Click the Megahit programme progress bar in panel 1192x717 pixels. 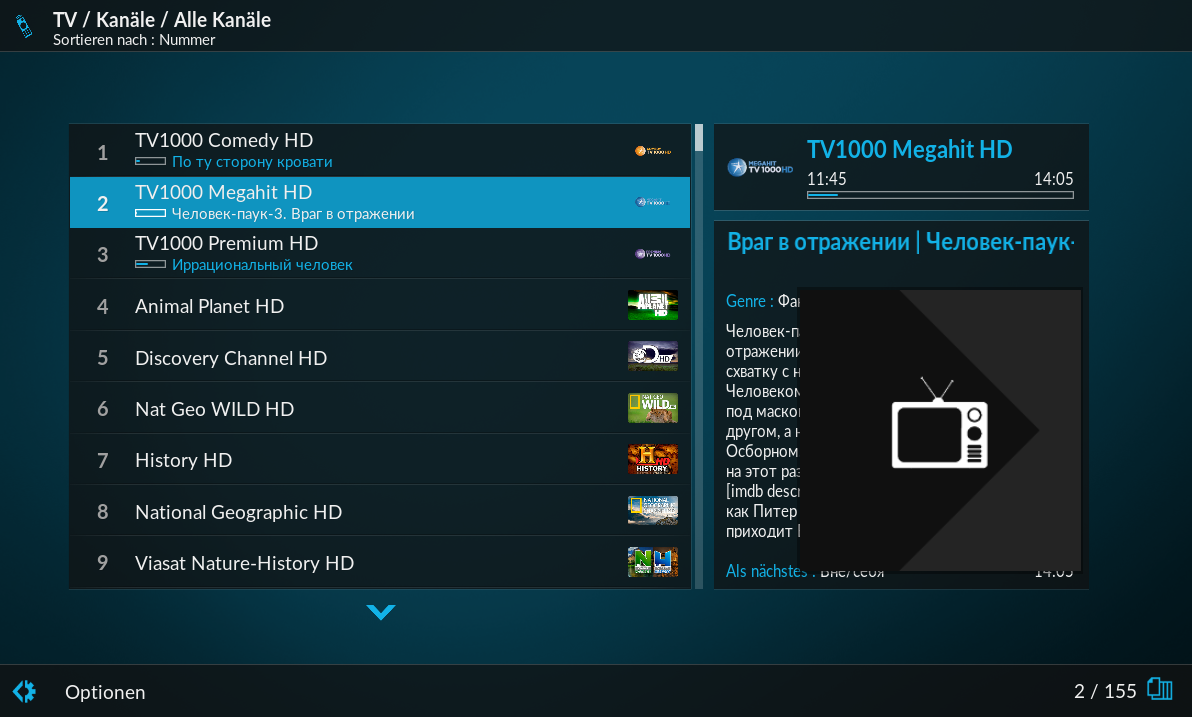coord(940,195)
